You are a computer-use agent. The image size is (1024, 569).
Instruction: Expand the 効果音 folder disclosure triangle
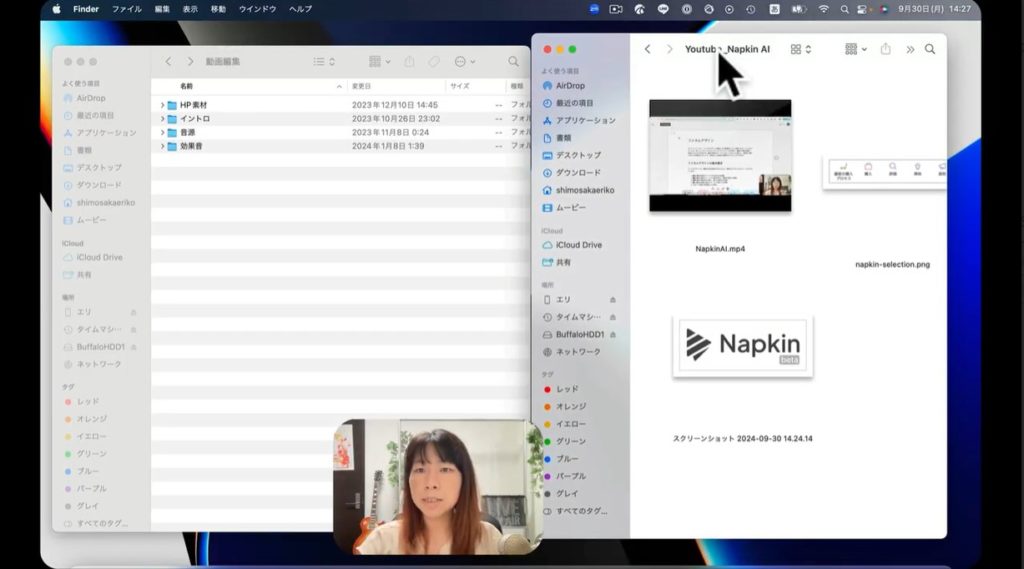click(162, 146)
